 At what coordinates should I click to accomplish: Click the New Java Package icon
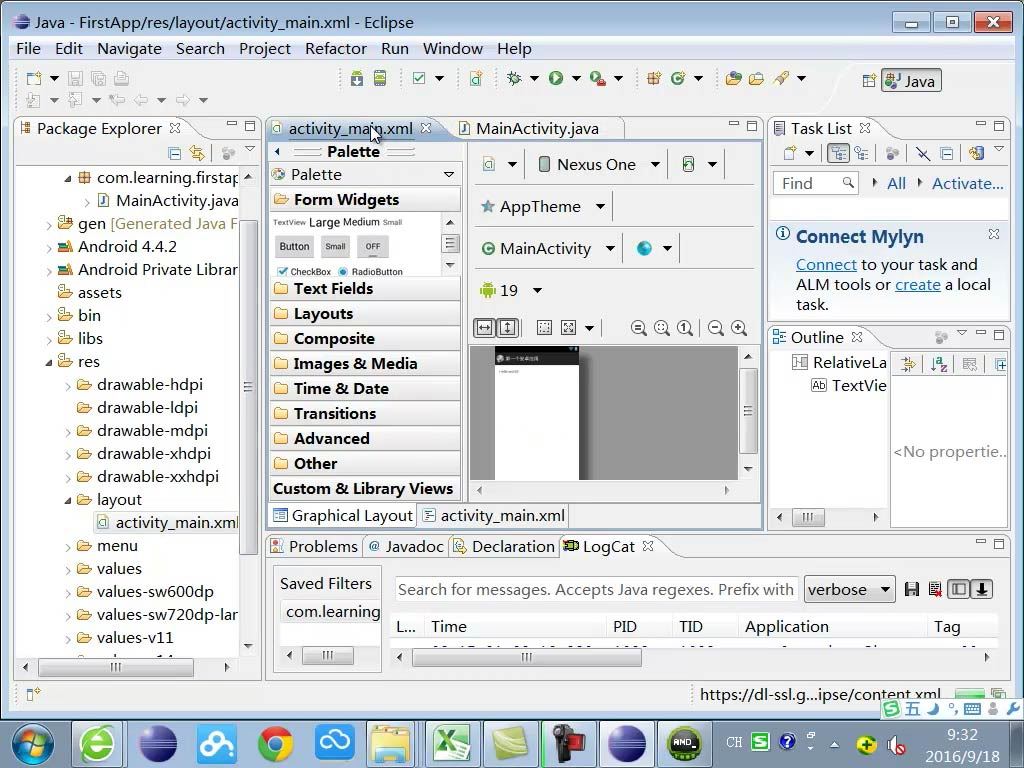(x=654, y=78)
